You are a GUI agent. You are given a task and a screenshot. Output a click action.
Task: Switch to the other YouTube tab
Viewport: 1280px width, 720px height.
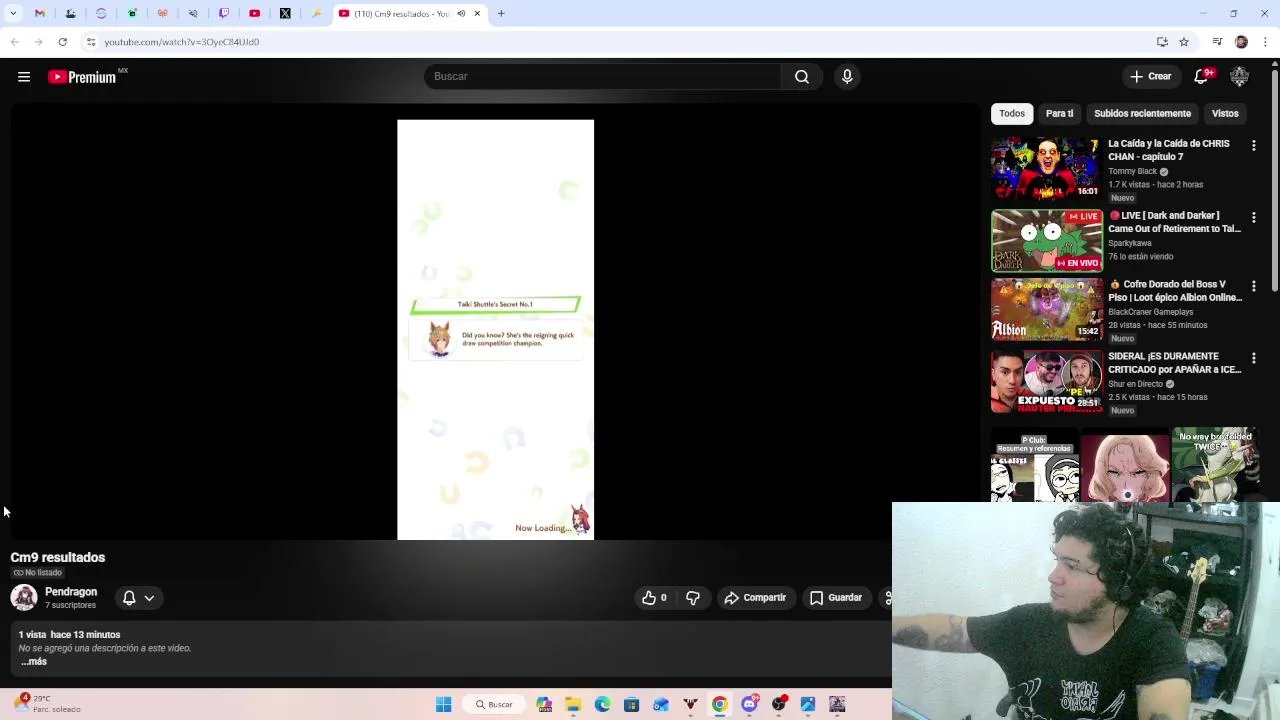pos(255,14)
